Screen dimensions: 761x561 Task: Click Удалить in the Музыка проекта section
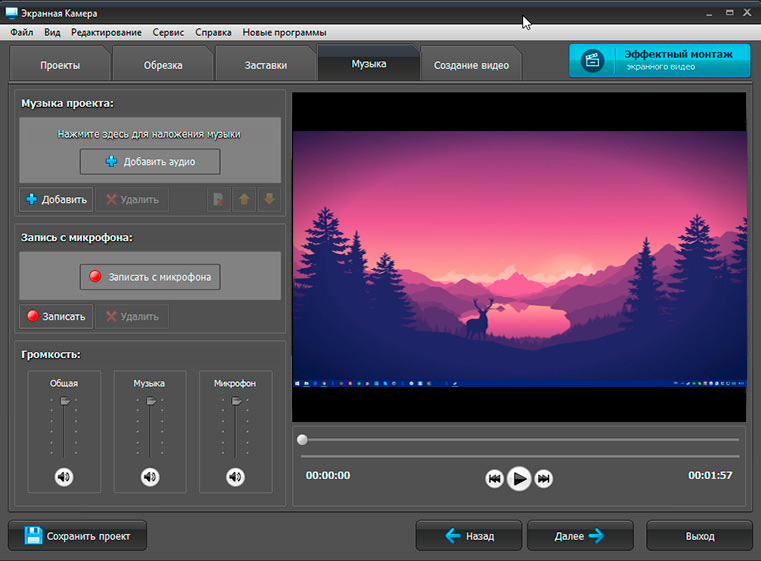(132, 199)
